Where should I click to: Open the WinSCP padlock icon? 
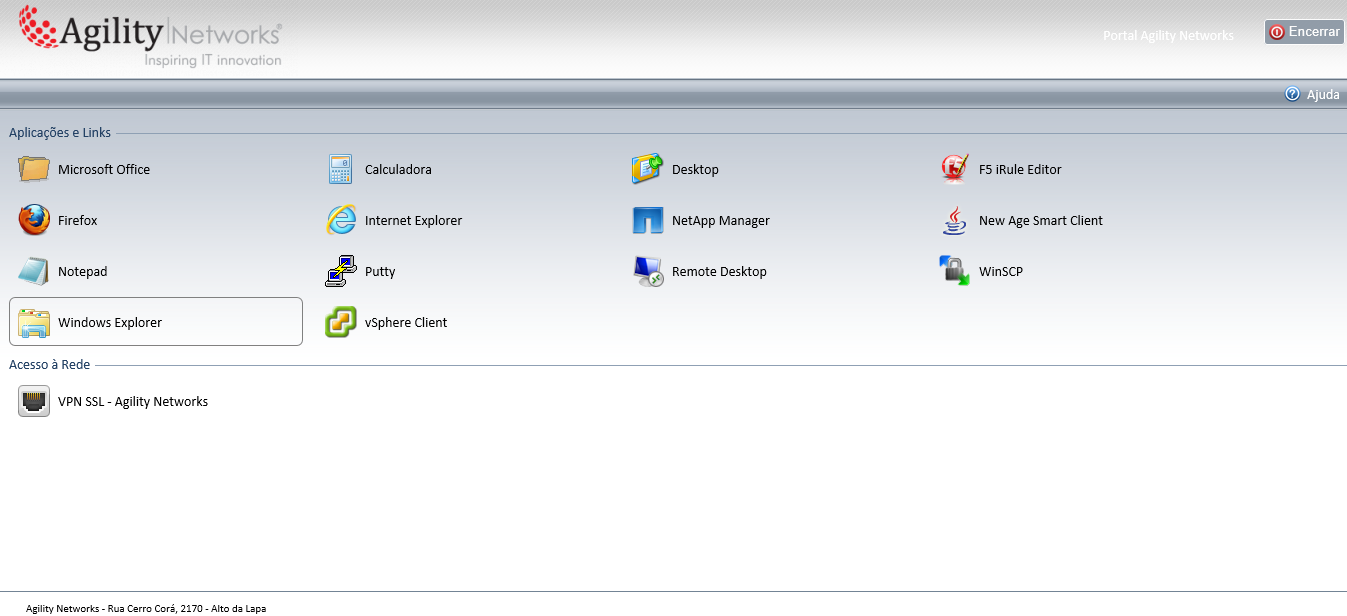(955, 271)
